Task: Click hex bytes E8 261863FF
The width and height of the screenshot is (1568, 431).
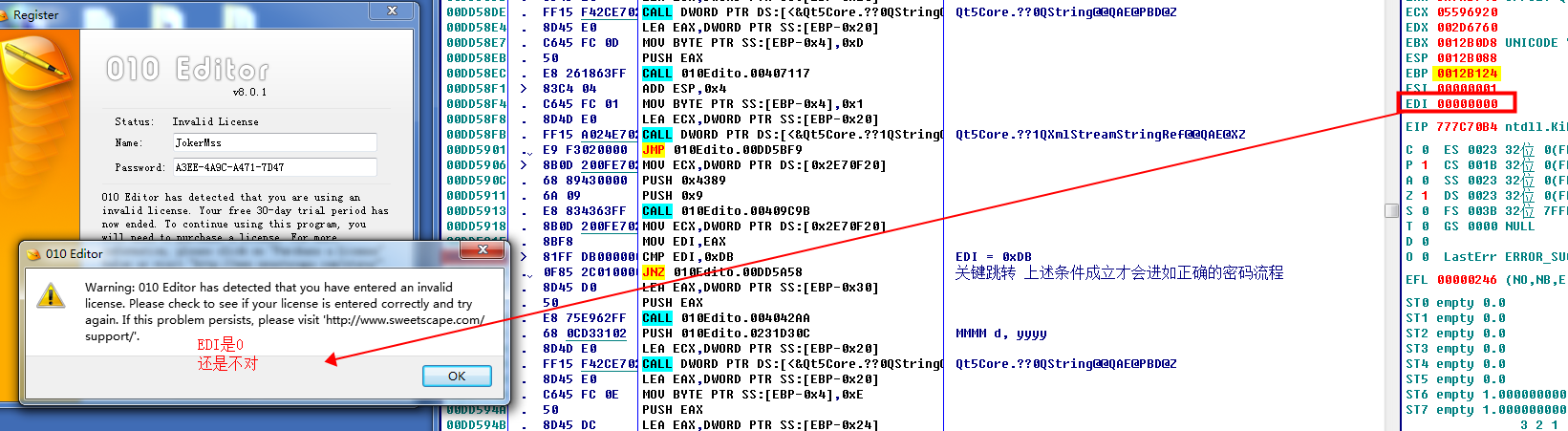Action: [585, 74]
